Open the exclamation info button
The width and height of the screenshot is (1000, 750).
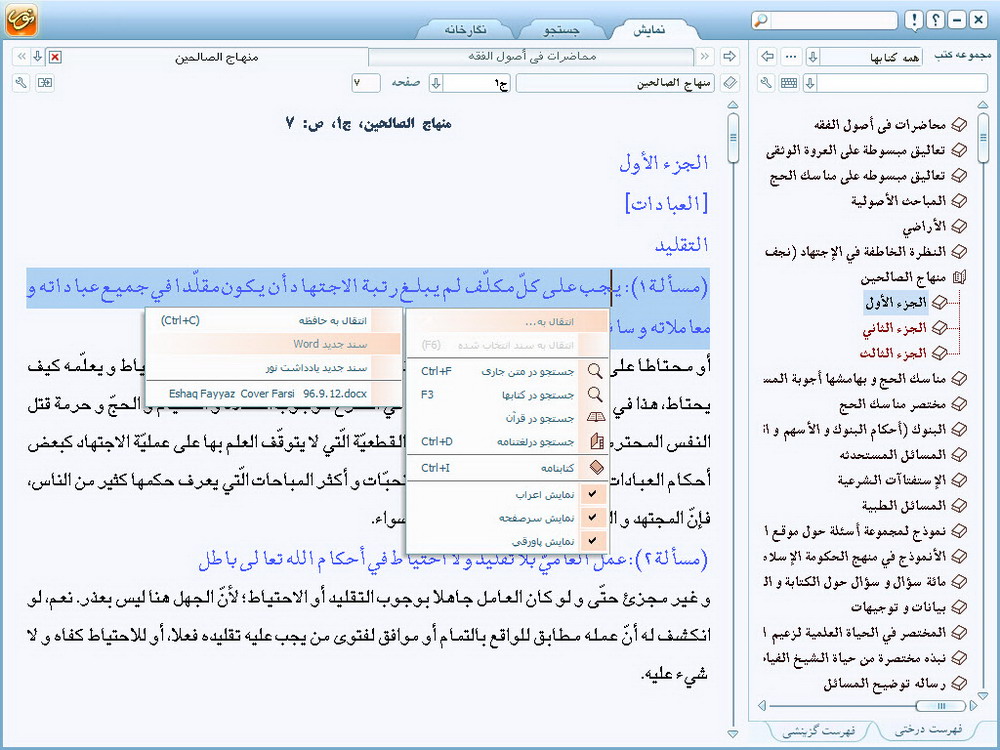click(914, 20)
